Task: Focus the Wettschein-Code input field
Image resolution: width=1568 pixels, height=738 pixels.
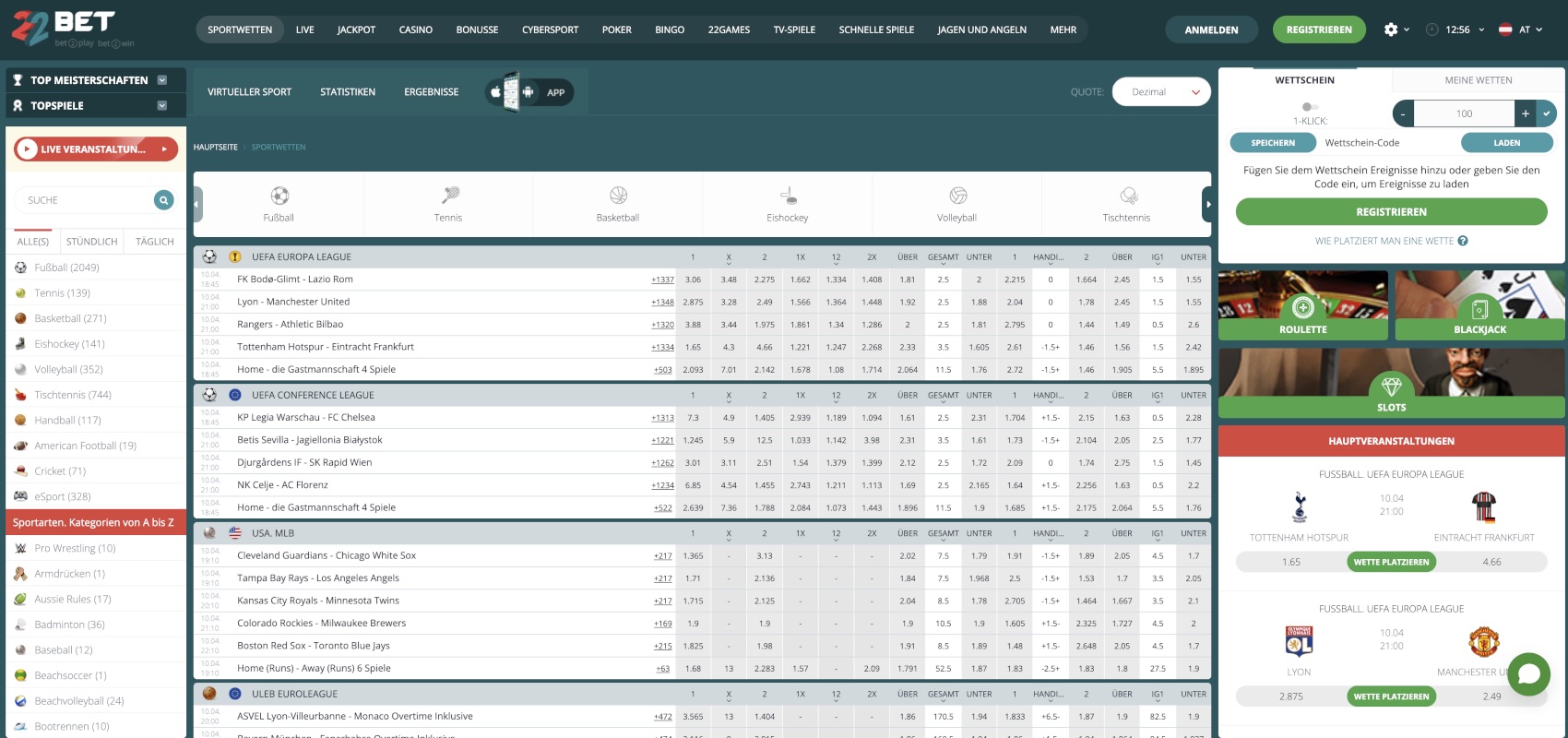Action: click(x=1388, y=143)
